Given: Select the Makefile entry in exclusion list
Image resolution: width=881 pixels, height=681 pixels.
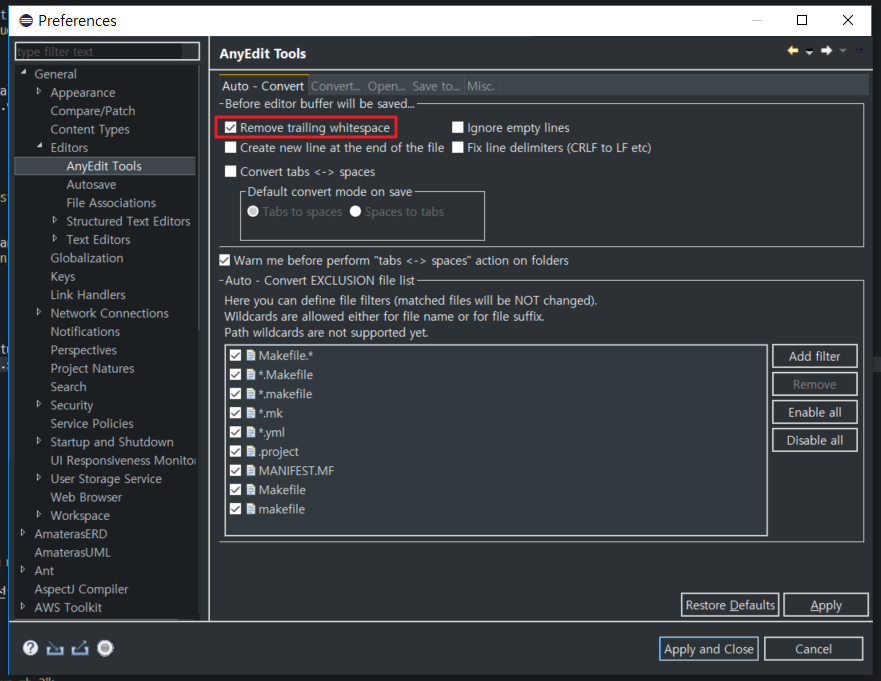Looking at the screenshot, I should pos(282,489).
